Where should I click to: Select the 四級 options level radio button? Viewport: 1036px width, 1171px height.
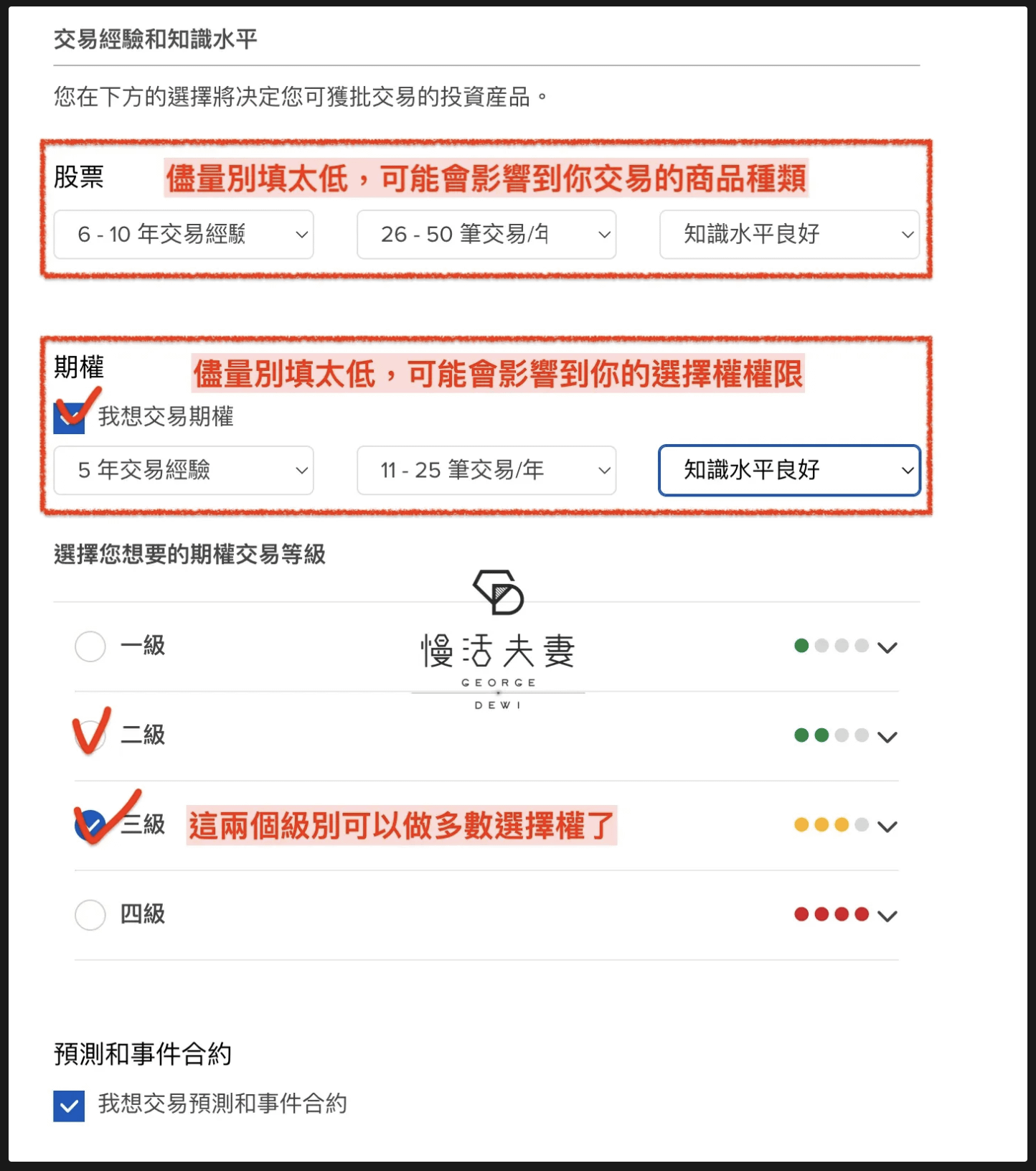pos(90,915)
